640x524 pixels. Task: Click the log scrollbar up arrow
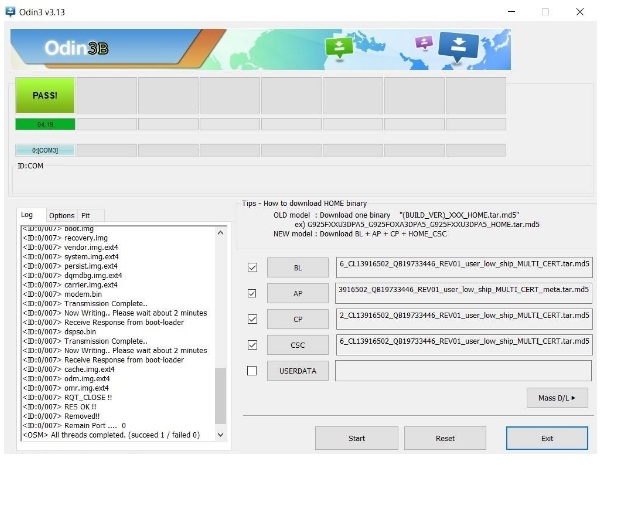click(x=220, y=233)
